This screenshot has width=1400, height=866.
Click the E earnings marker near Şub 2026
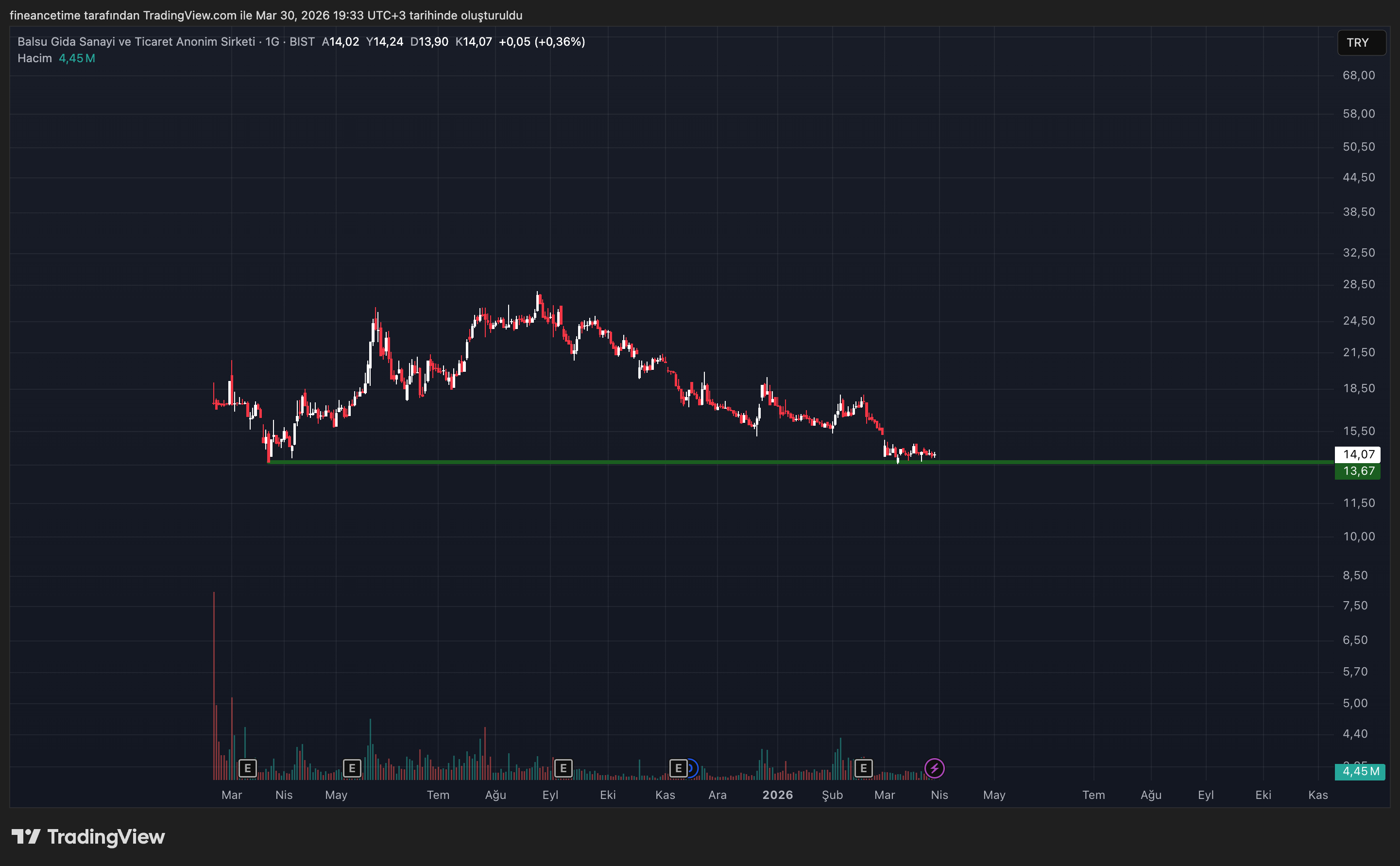pos(863,768)
